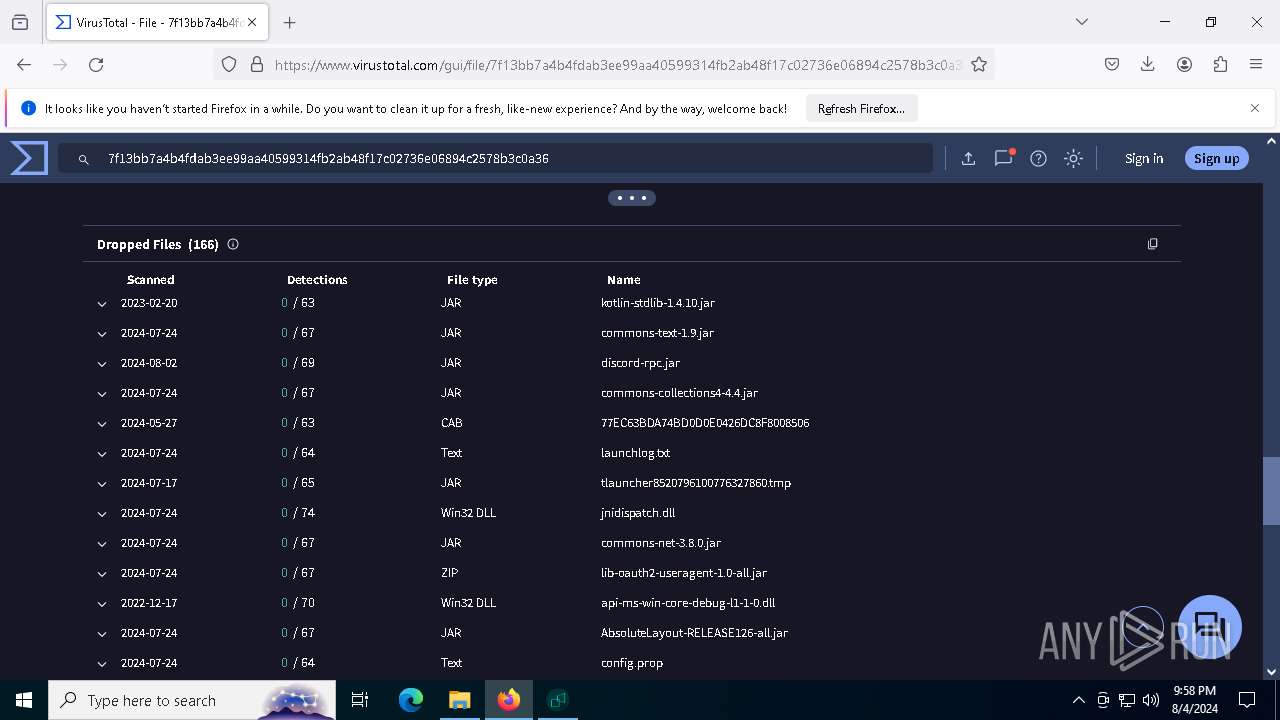Open the list all tabs dropdown

coord(1081,22)
